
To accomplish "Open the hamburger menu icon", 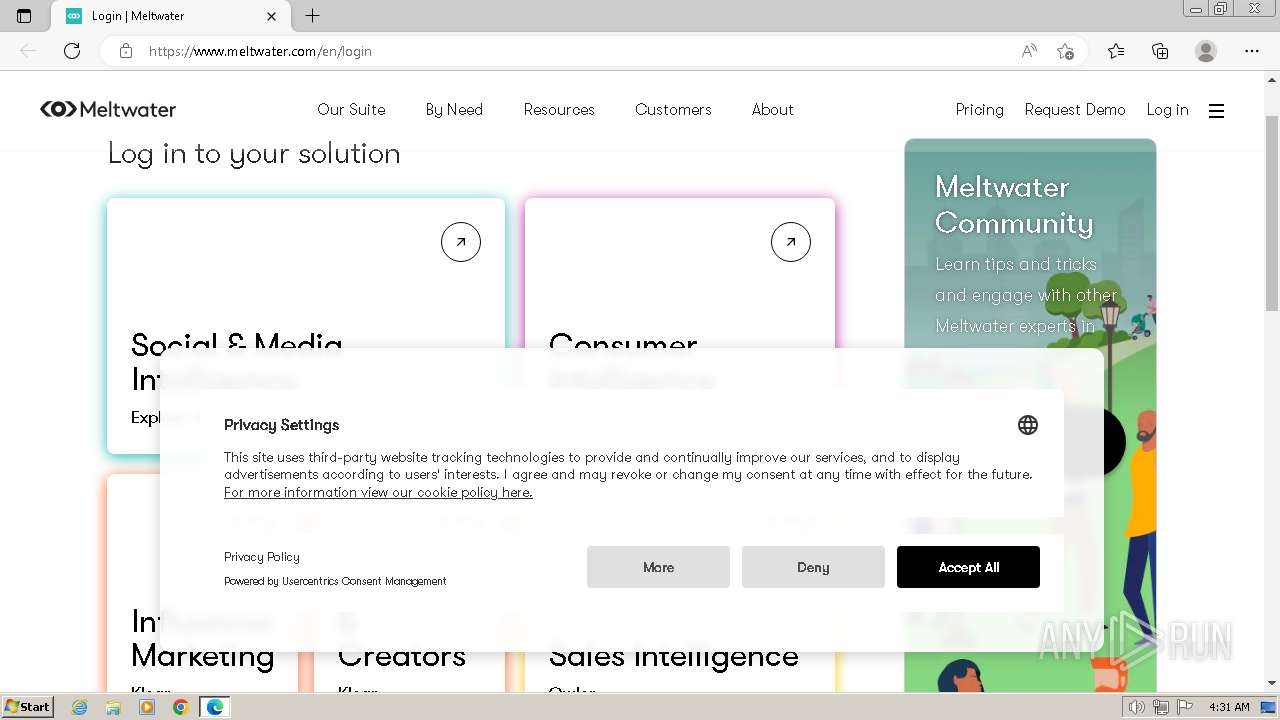I will pyautogui.click(x=1216, y=111).
